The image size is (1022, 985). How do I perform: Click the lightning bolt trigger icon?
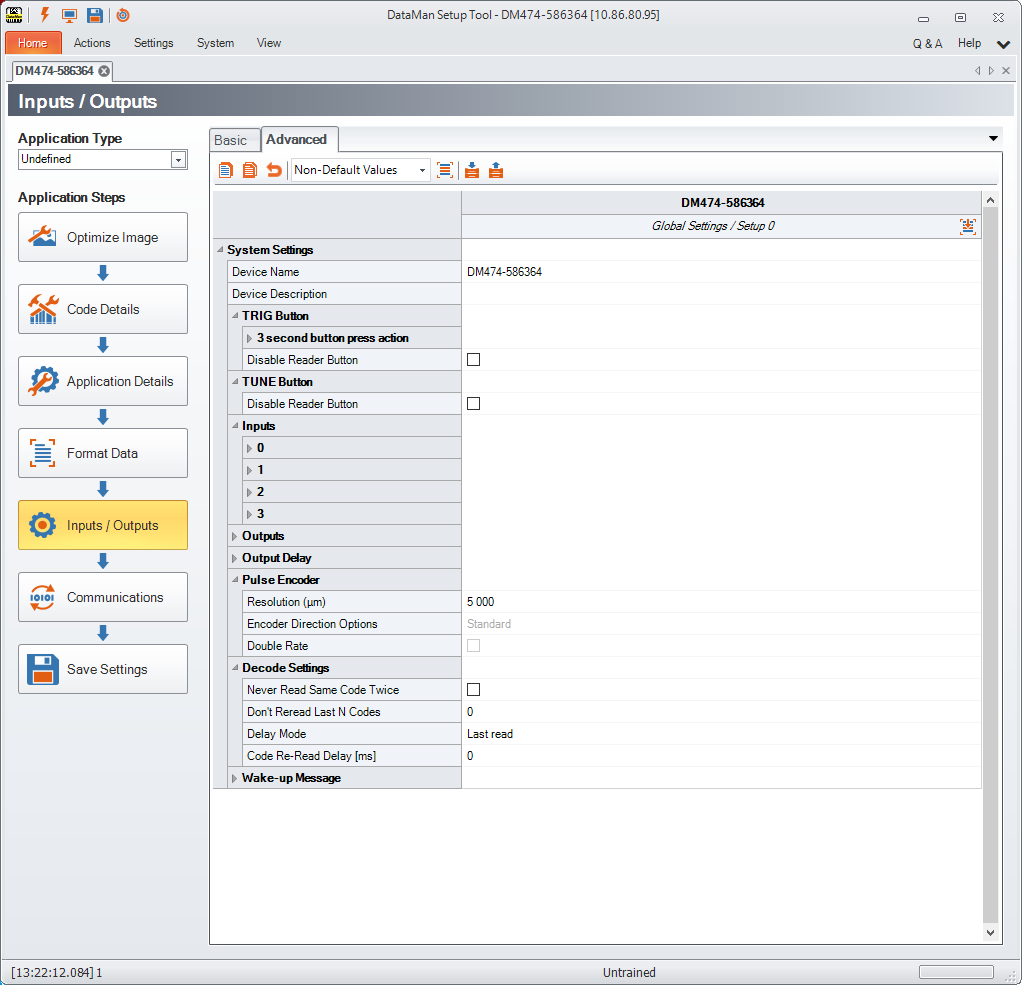tap(44, 15)
